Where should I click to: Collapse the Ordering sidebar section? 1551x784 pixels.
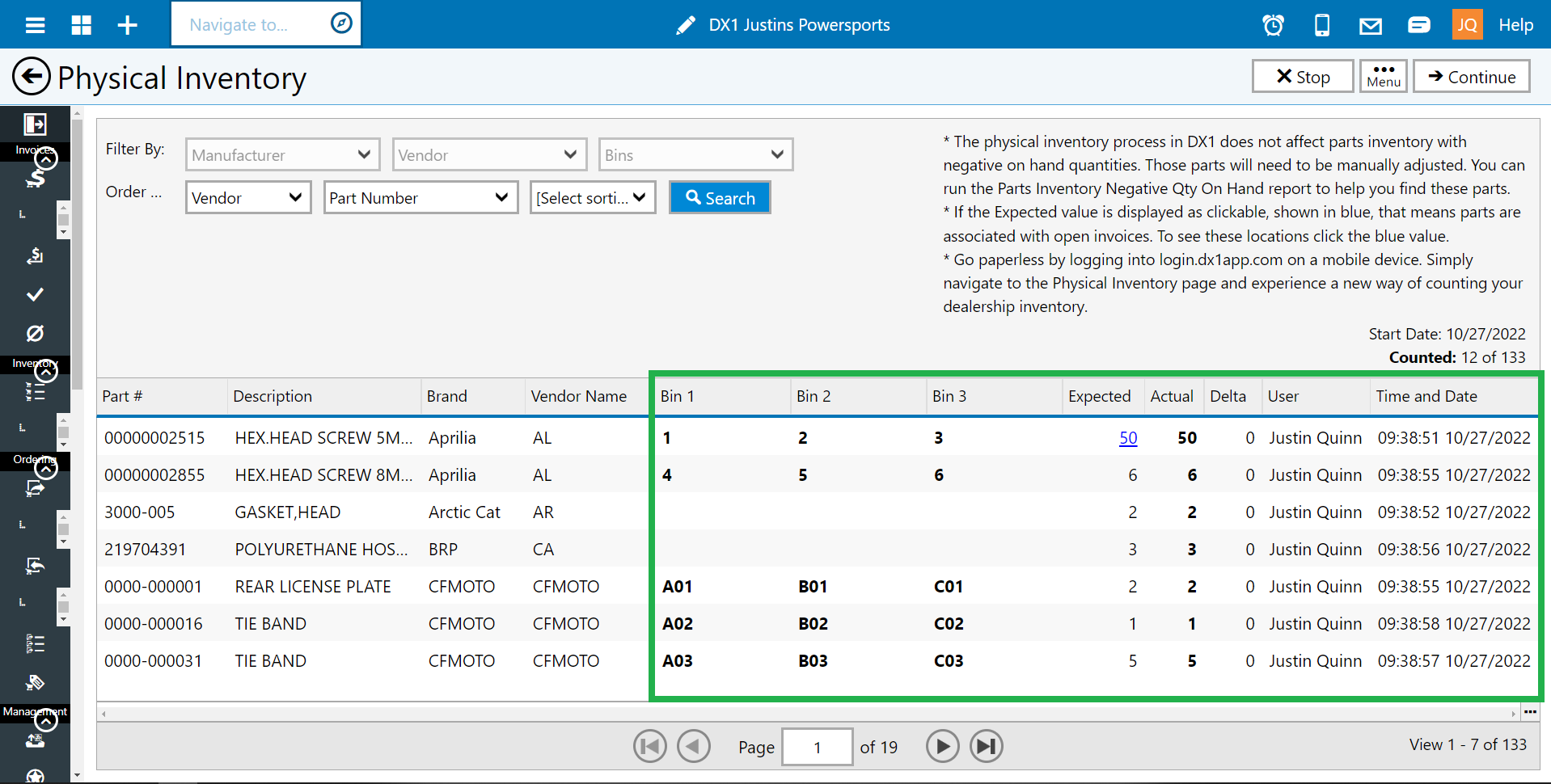click(46, 468)
